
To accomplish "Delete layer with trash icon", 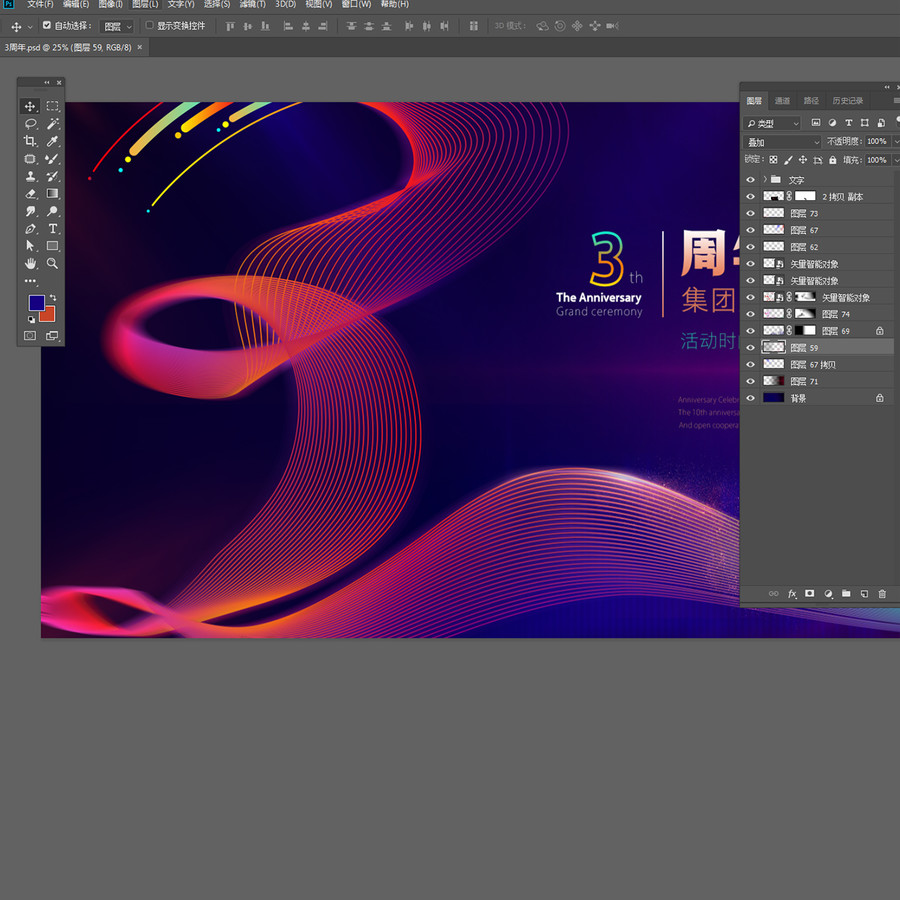I will 882,594.
